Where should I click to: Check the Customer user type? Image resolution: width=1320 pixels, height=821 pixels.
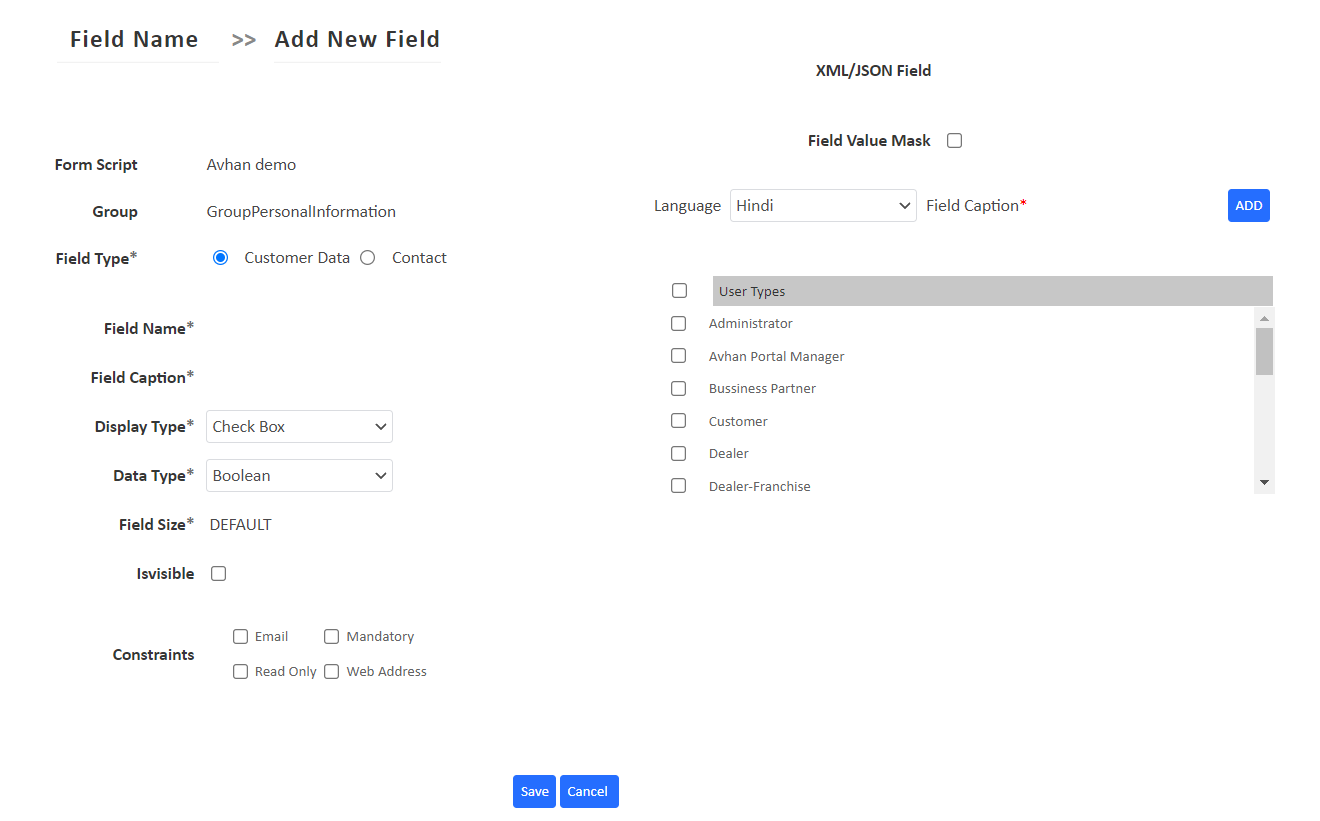coord(678,420)
